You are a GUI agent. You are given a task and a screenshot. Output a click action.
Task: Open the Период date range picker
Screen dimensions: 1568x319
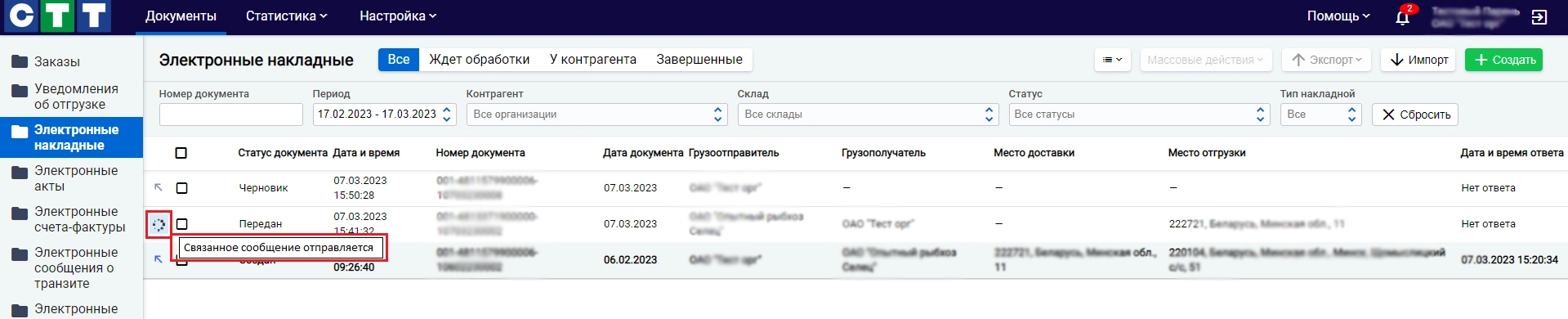point(385,115)
